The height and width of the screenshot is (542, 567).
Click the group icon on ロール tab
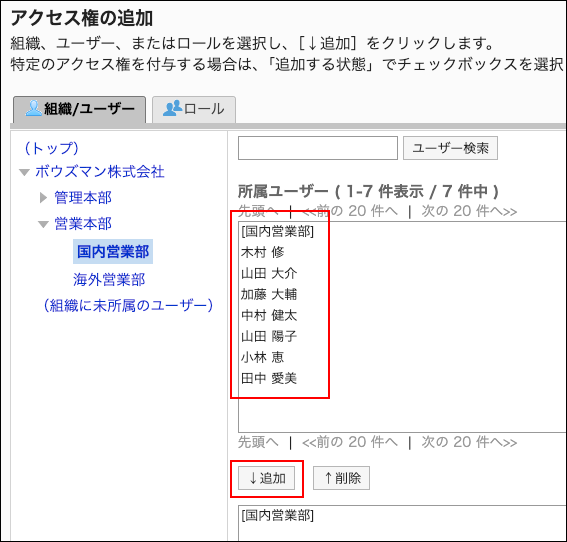point(172,108)
